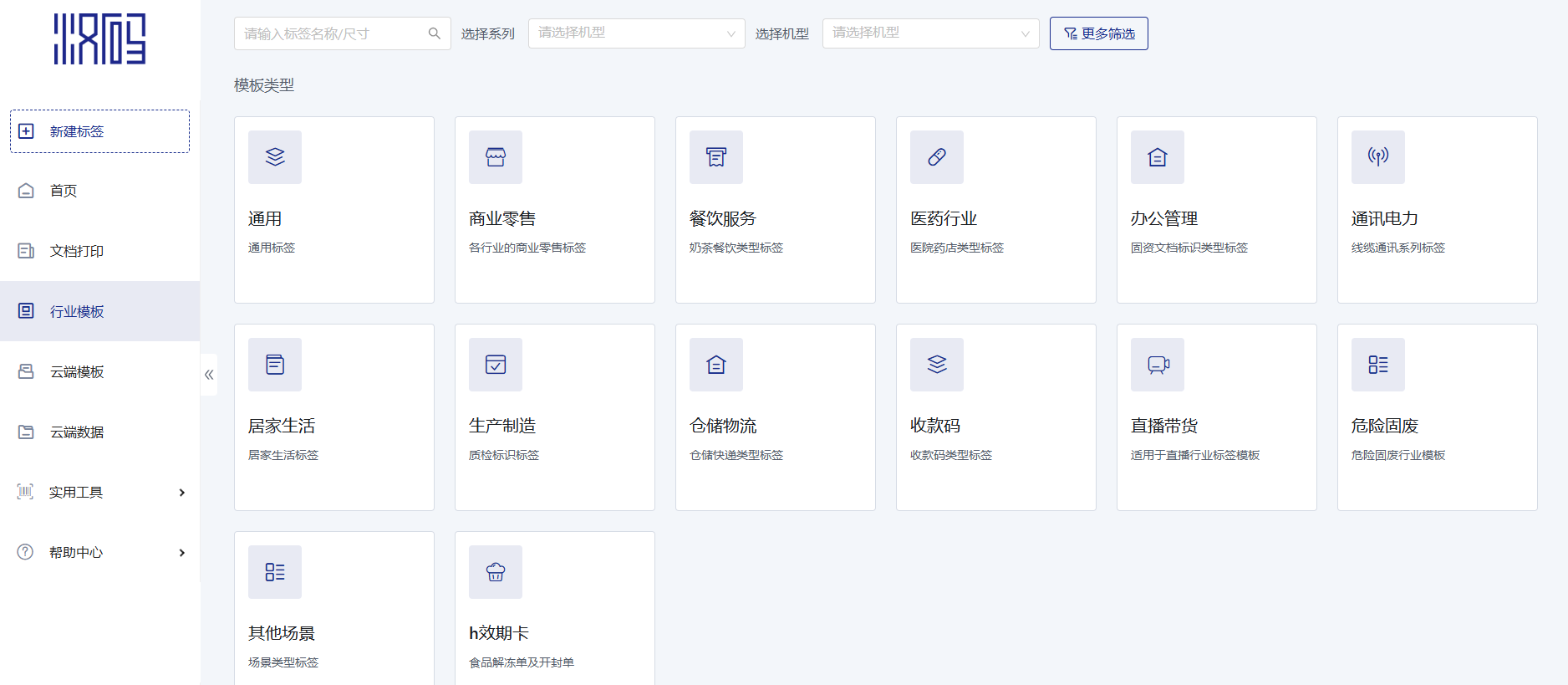Click the description 医院药店类型标签
The image size is (1568, 685).
click(x=957, y=248)
